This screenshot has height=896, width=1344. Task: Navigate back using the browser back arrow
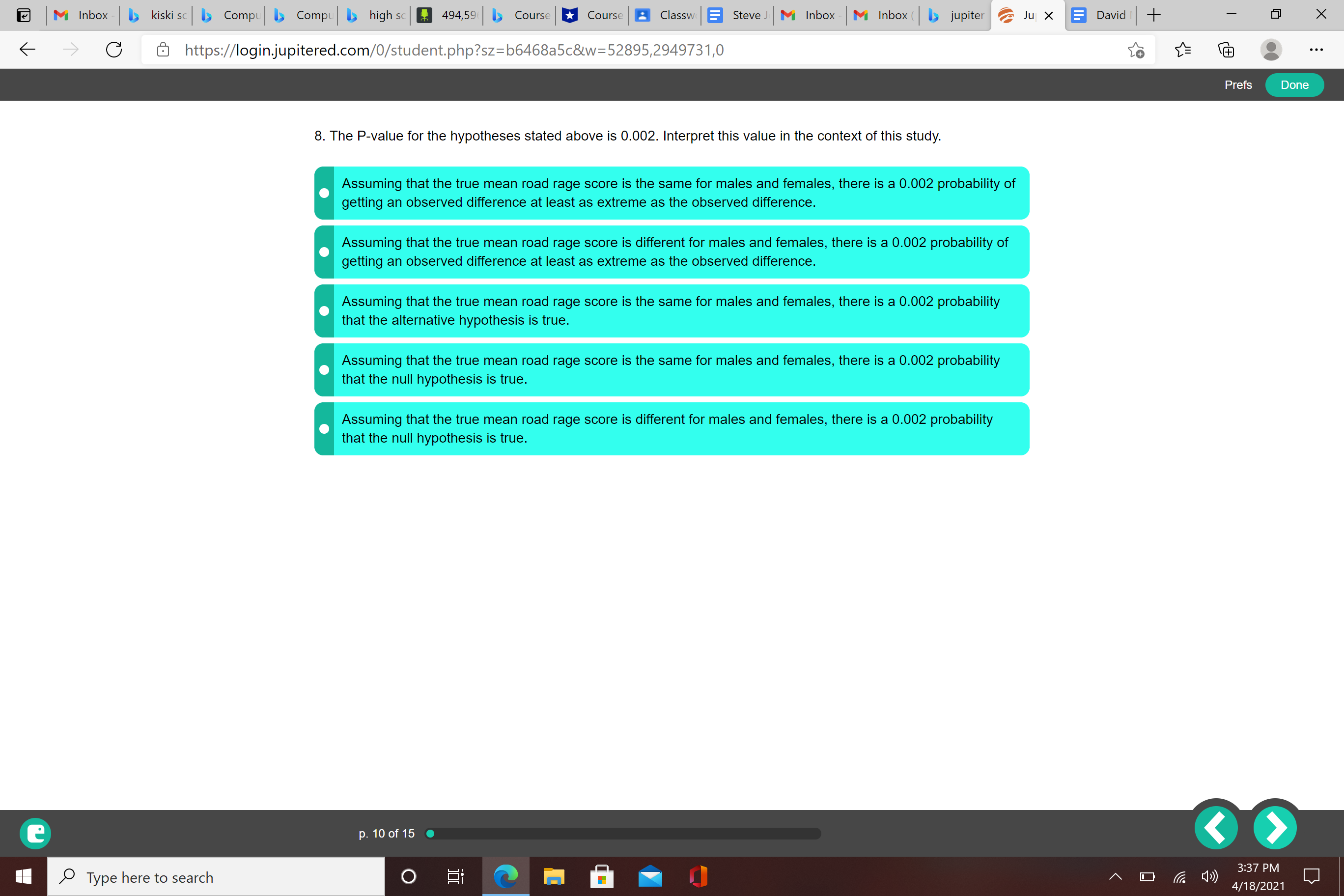27,50
